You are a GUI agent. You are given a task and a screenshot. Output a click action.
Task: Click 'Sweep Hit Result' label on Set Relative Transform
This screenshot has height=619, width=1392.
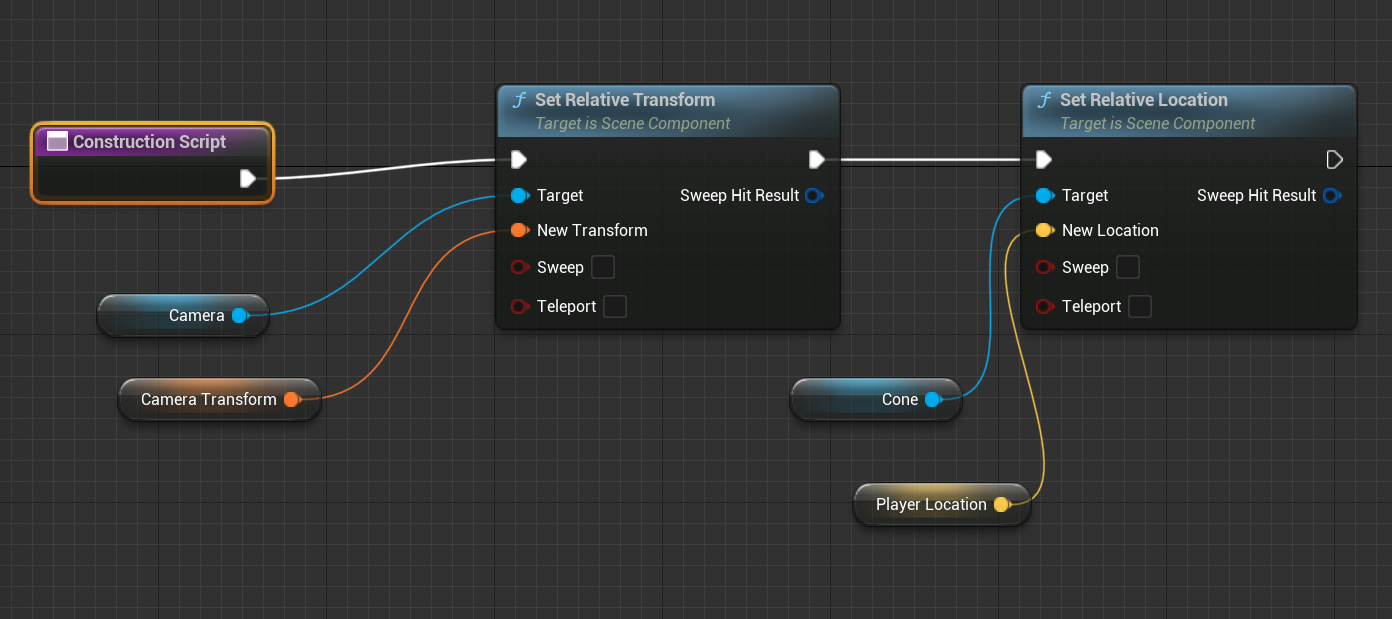pyautogui.click(x=740, y=195)
